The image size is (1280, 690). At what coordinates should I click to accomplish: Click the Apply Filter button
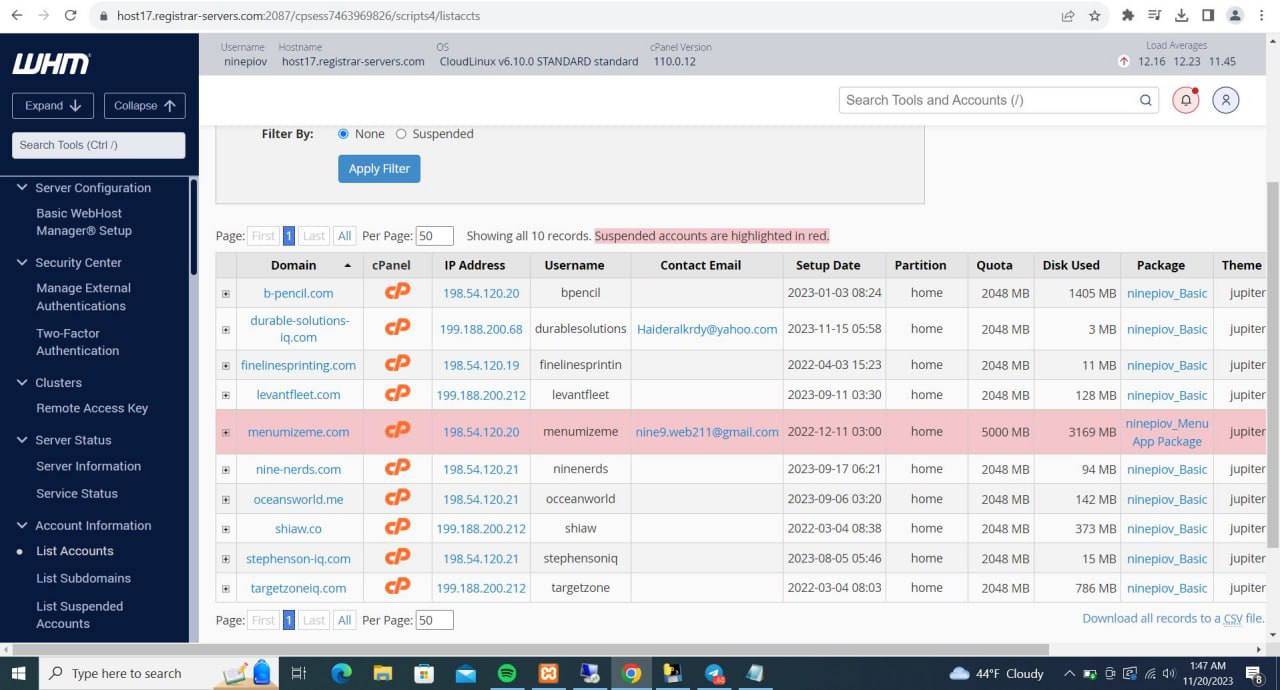pos(379,168)
